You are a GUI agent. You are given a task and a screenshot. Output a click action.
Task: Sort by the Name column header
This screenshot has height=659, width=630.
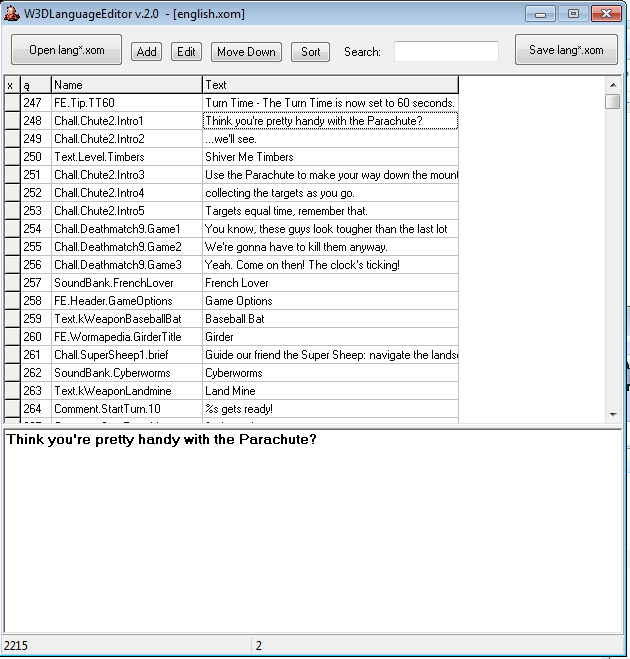tap(126, 85)
